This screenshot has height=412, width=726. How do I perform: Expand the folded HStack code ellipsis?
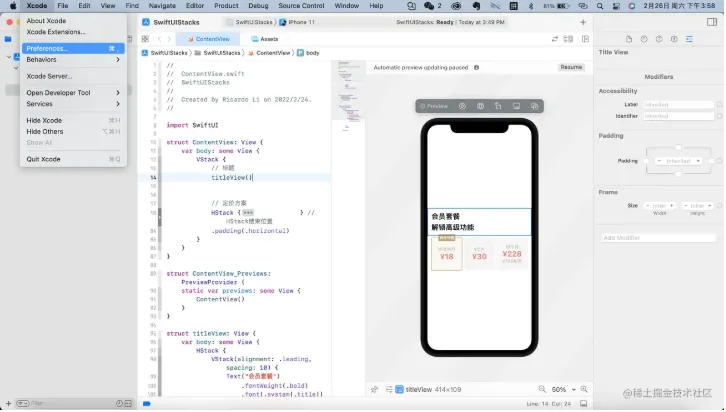pos(248,213)
